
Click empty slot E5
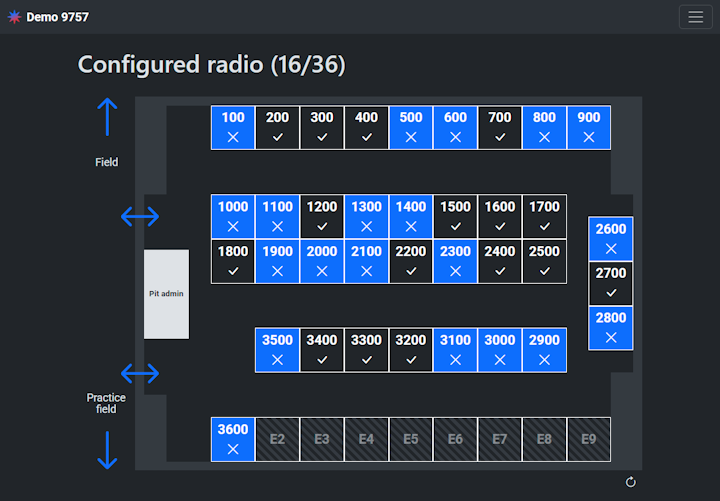[411, 439]
